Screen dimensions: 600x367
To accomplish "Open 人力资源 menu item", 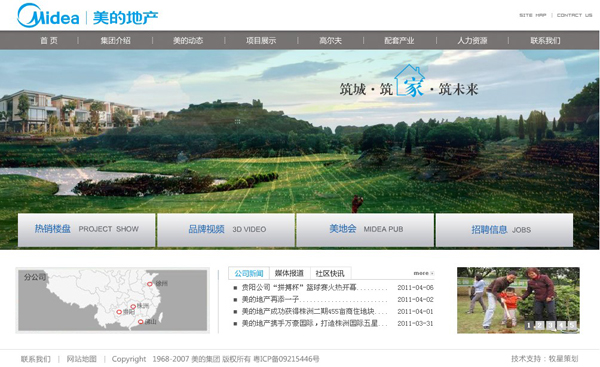I will (473, 41).
